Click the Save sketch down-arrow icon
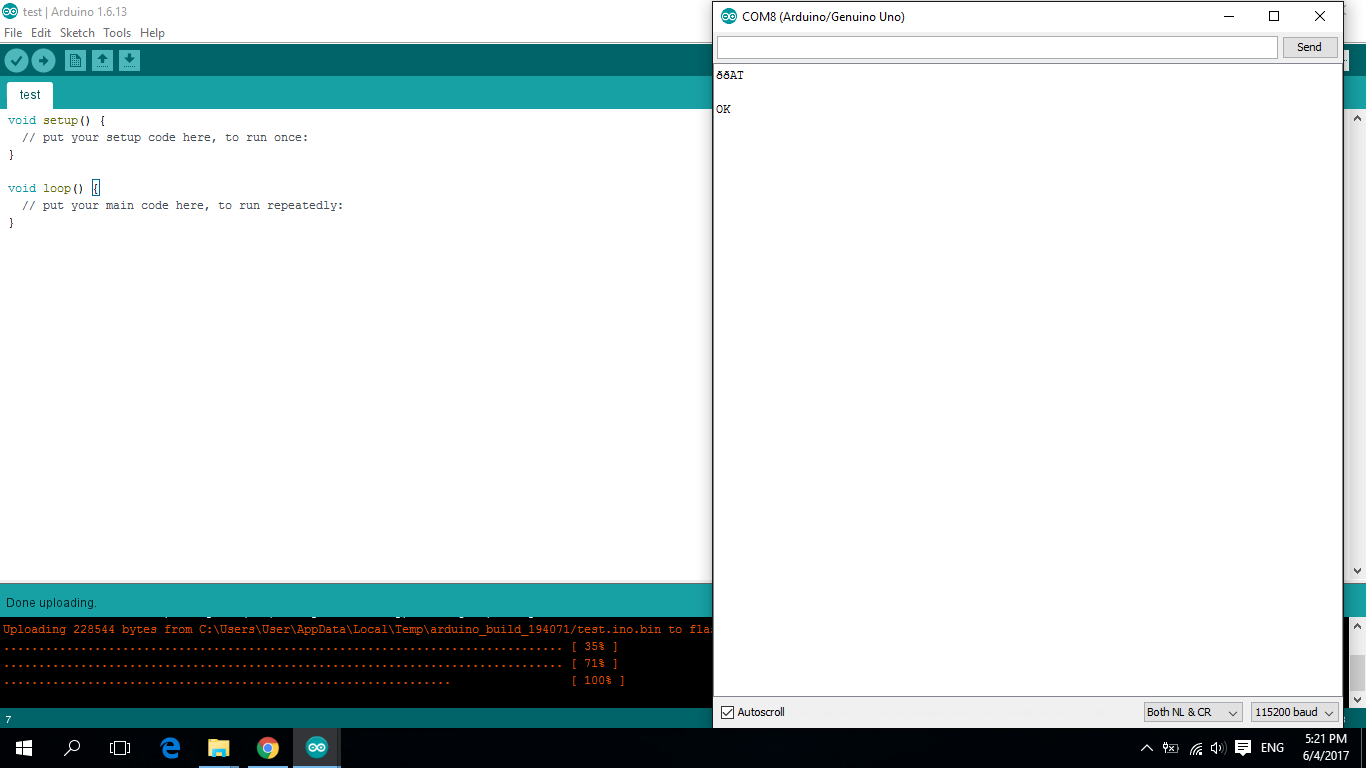Image resolution: width=1366 pixels, height=768 pixels. coord(129,61)
